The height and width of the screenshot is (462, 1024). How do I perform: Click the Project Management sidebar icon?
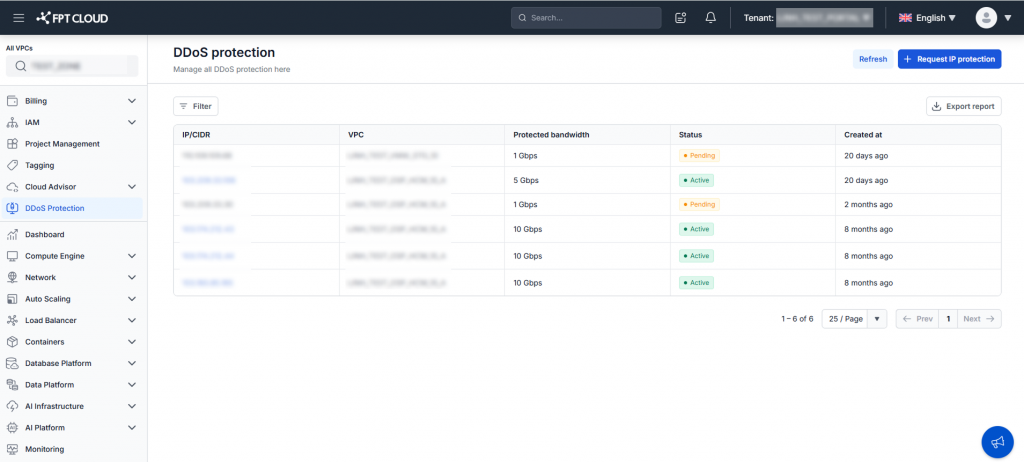pyautogui.click(x=12, y=144)
